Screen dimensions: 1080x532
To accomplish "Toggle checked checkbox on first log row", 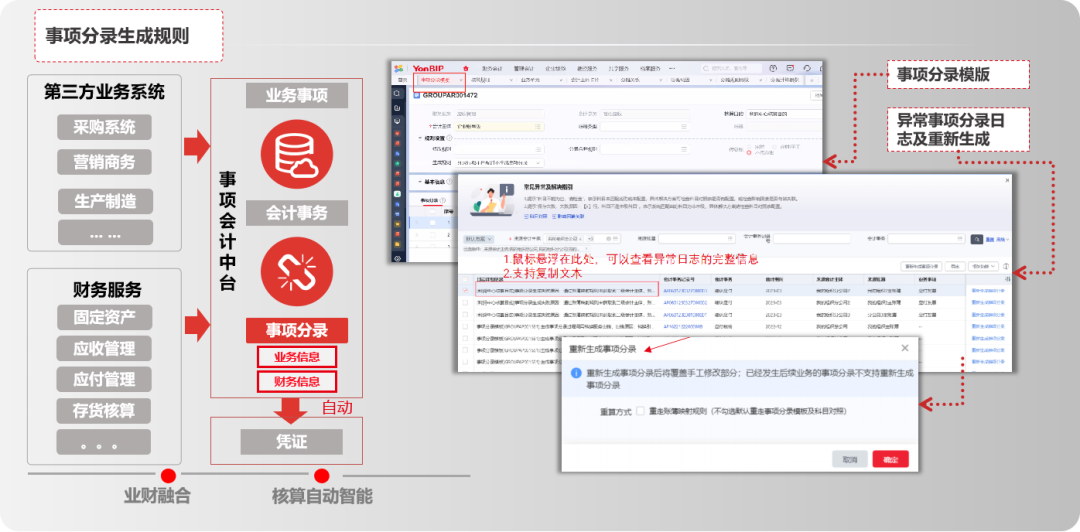I will point(467,290).
